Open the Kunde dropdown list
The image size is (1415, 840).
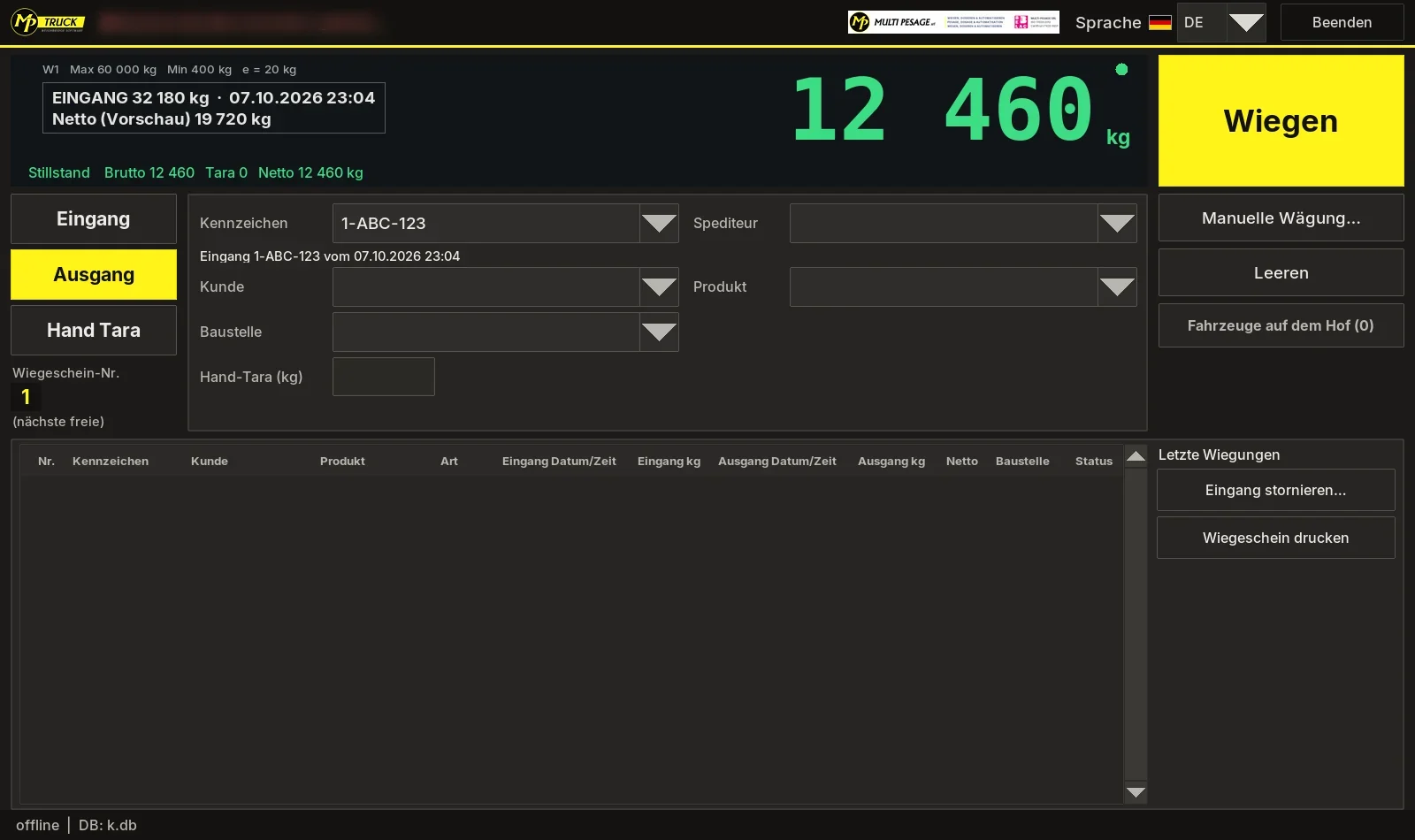[x=659, y=287]
